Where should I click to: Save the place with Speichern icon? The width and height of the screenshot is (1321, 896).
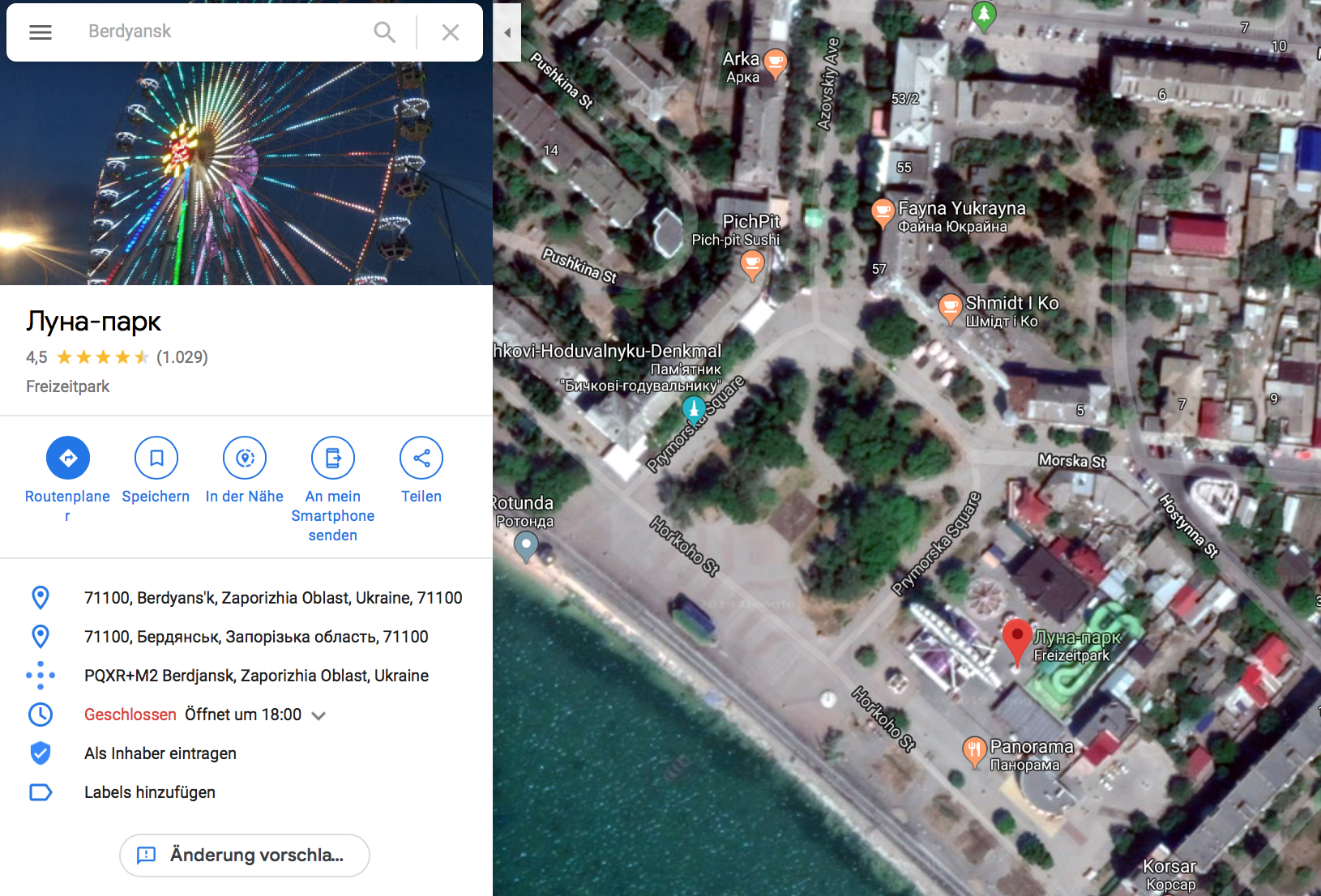click(156, 458)
